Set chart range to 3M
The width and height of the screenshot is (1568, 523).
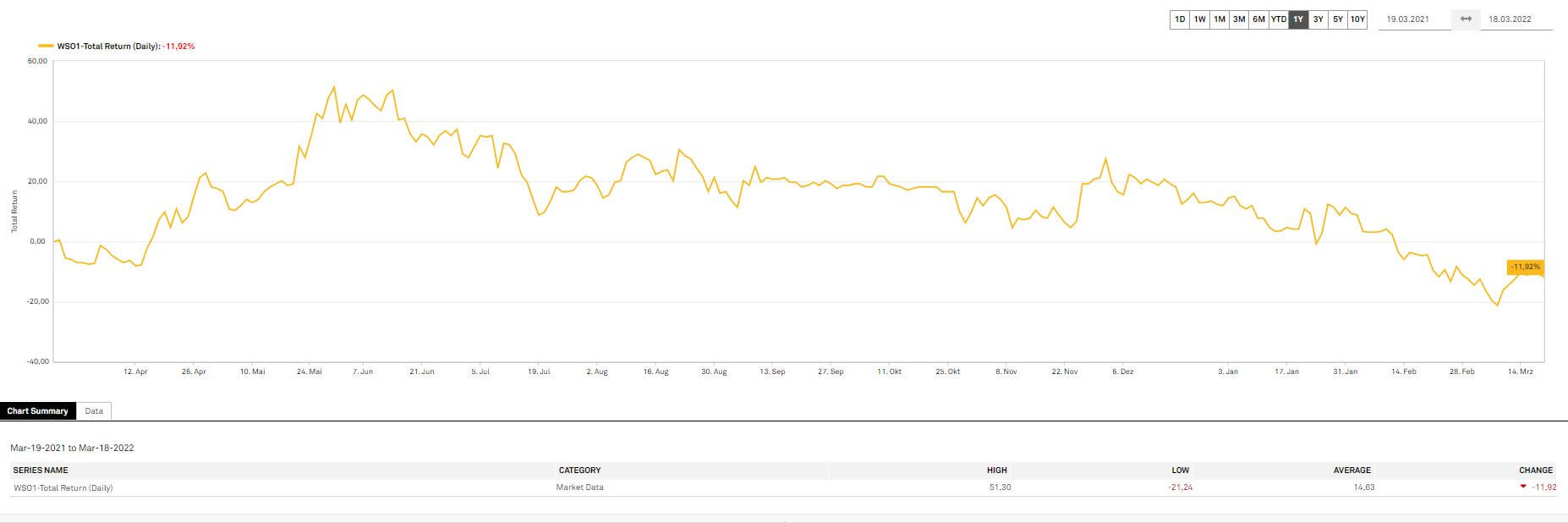pyautogui.click(x=1238, y=19)
